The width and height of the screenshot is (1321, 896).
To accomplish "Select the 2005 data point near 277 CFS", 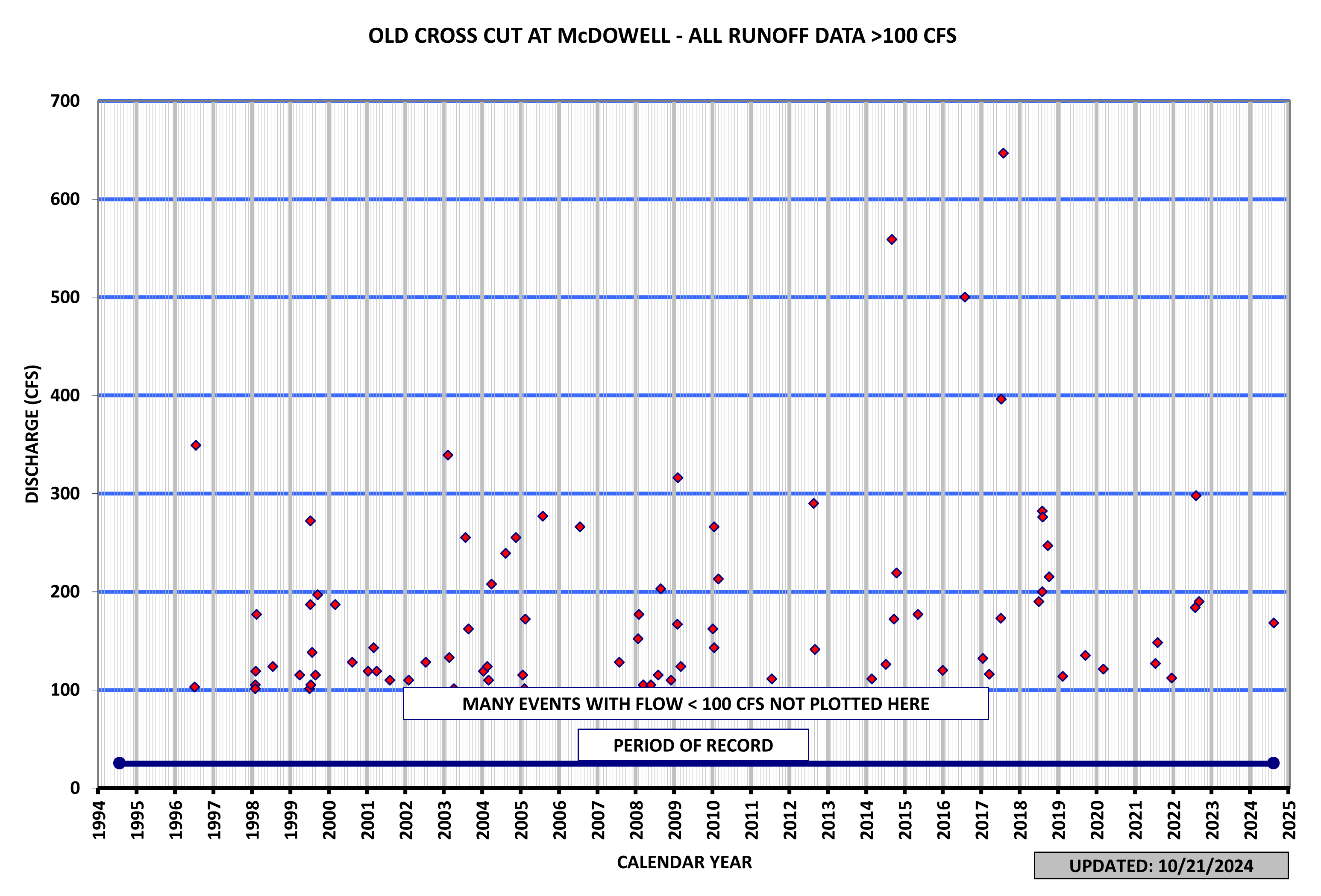I will point(543,516).
